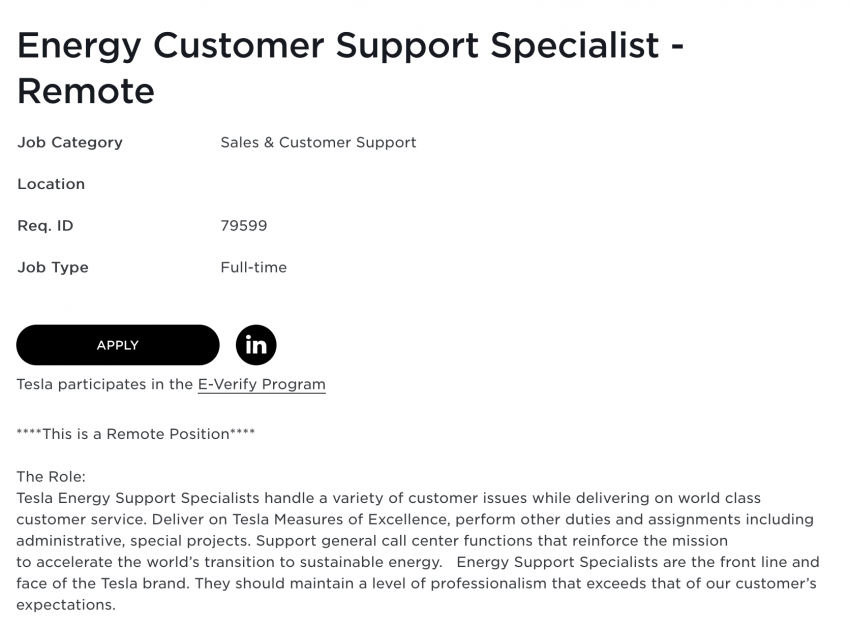Click the requisition number 79599
850x629 pixels.
pos(244,226)
